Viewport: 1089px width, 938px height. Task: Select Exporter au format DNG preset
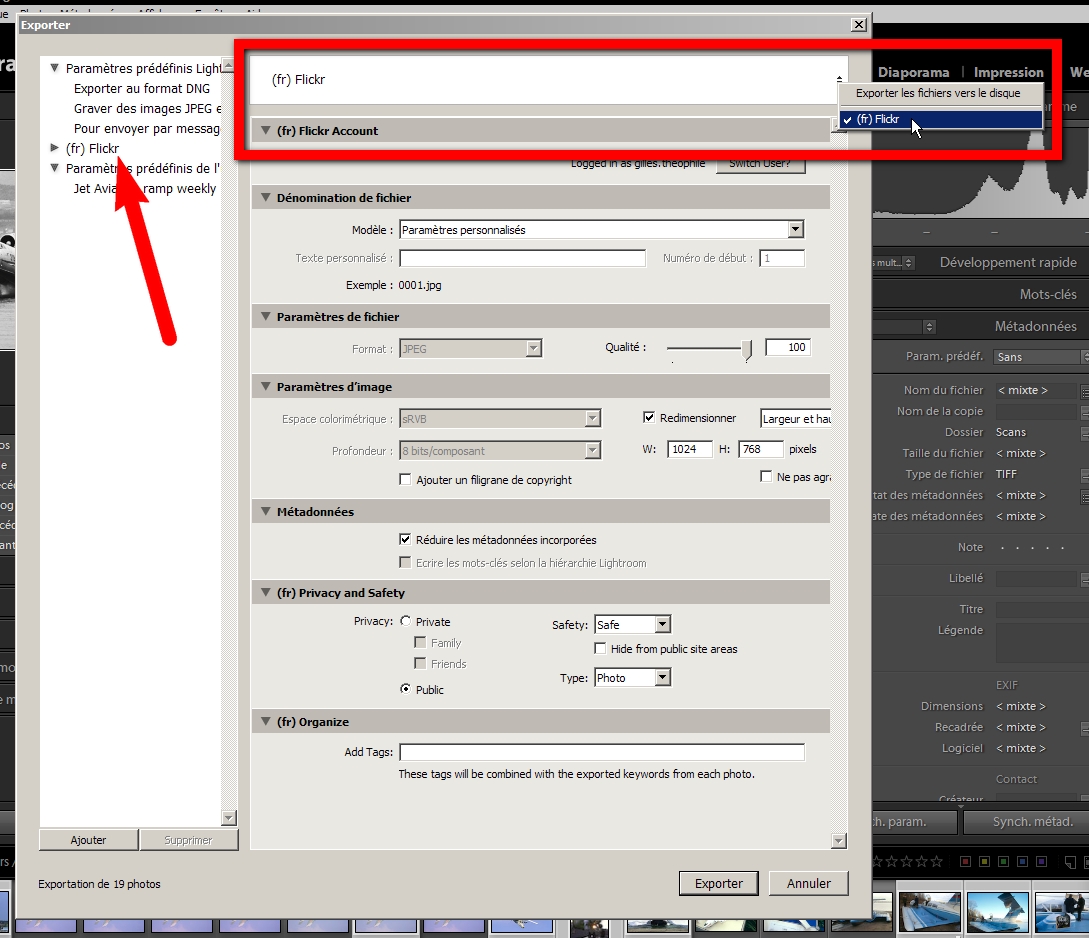tap(142, 88)
